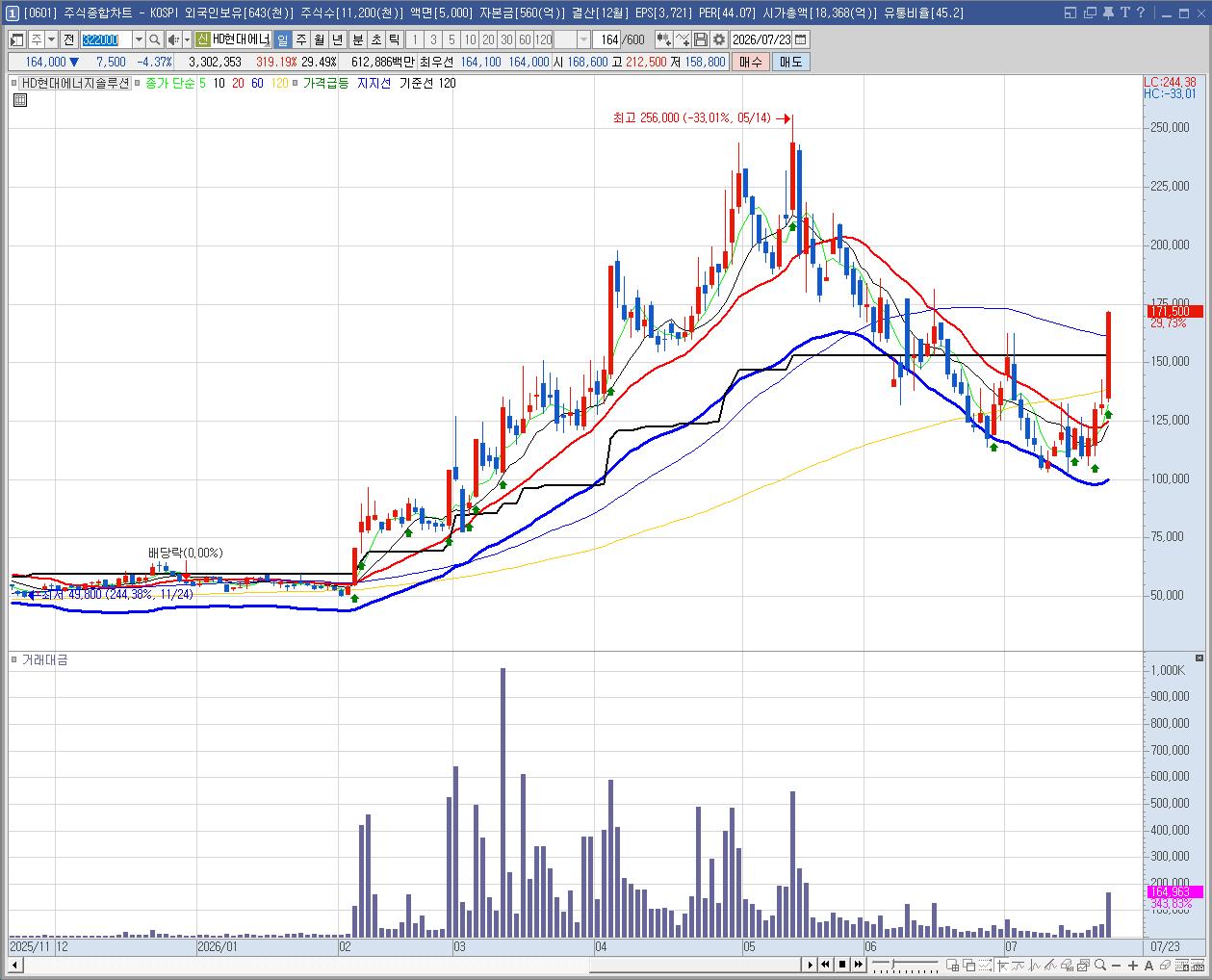Select the eraser tool in bottom toolbar
Screen dimensions: 1212x980
[1165, 965]
